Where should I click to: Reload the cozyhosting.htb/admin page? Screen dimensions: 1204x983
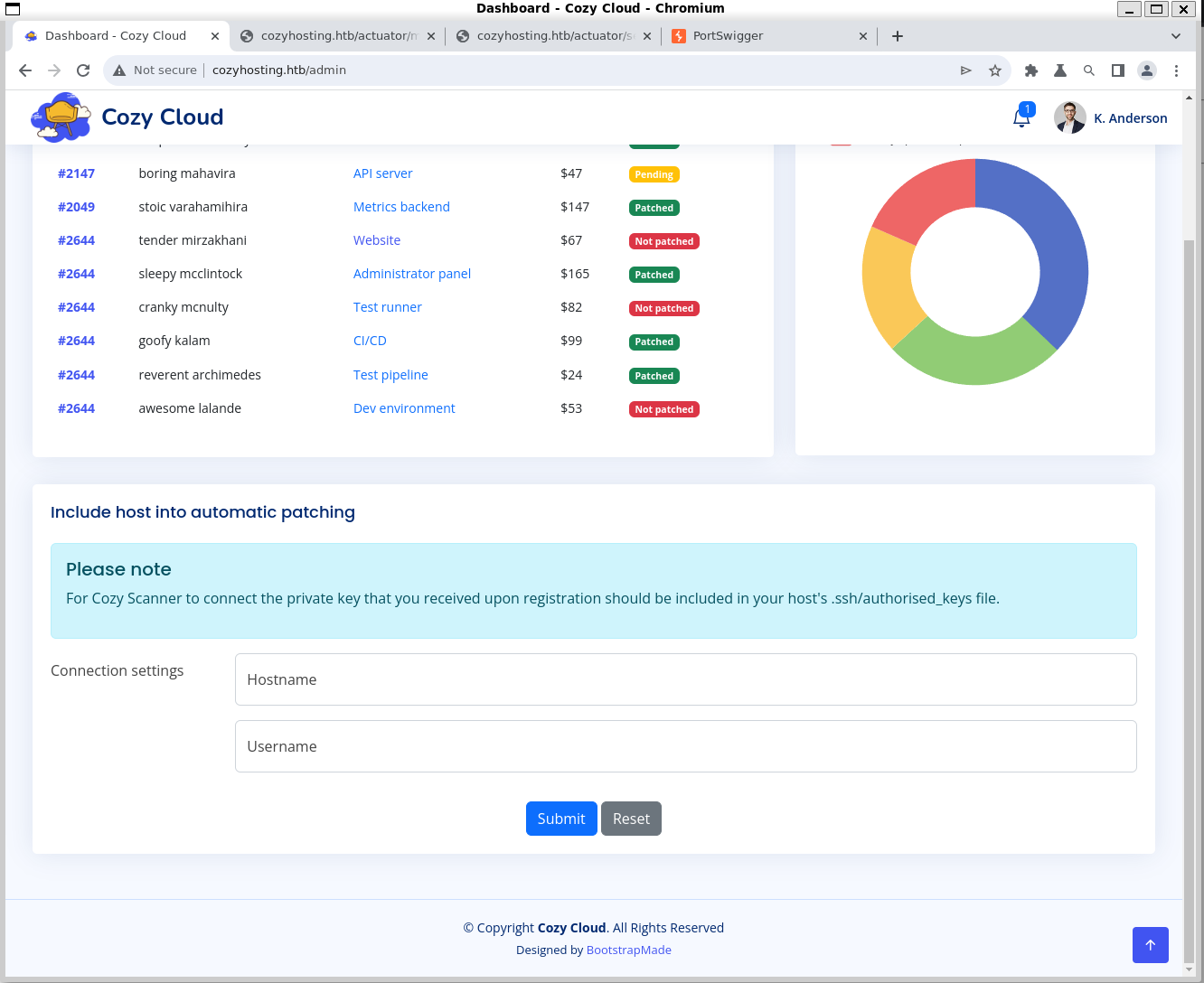[83, 70]
